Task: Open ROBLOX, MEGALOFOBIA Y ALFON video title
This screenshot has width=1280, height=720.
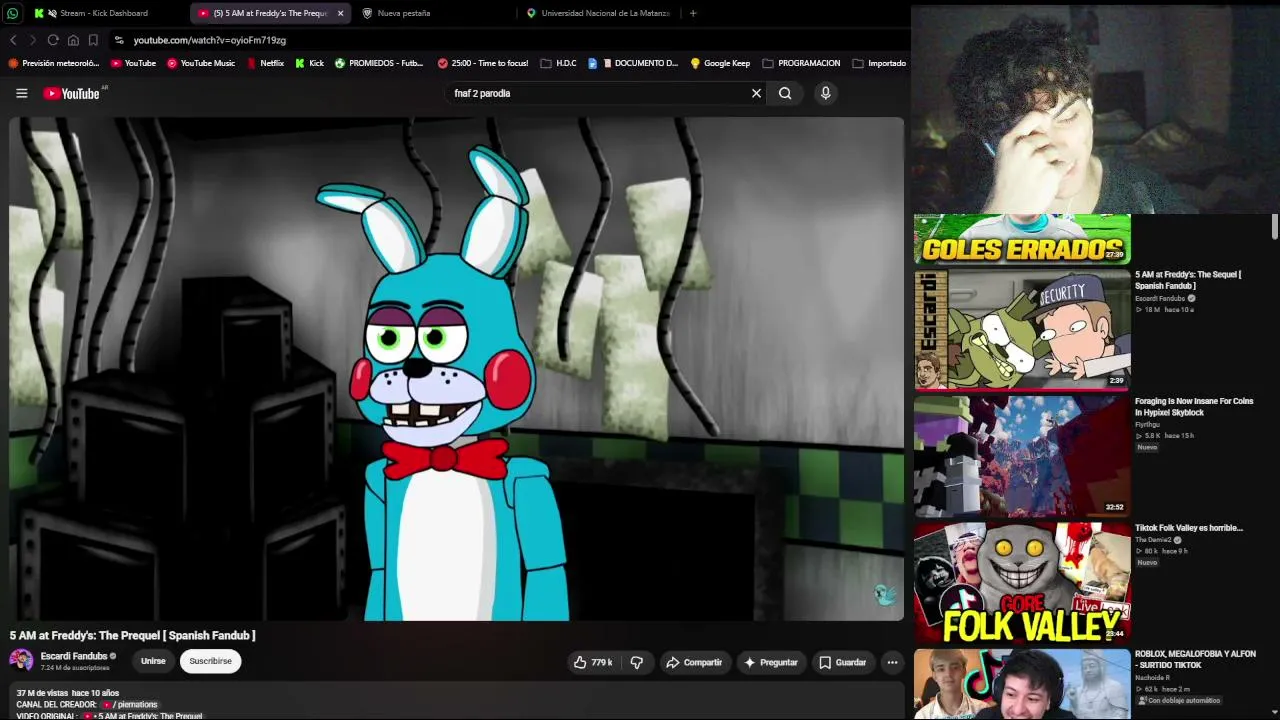Action: [1195, 660]
